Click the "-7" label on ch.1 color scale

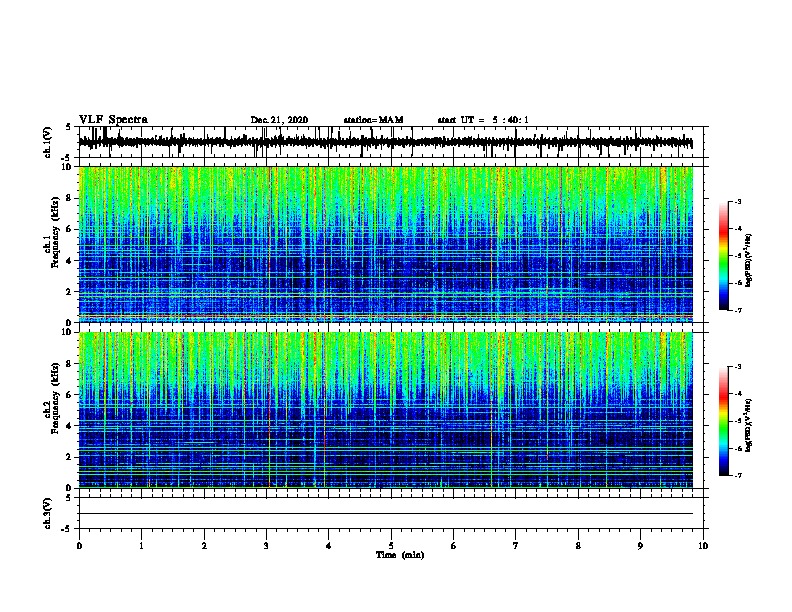pos(738,311)
